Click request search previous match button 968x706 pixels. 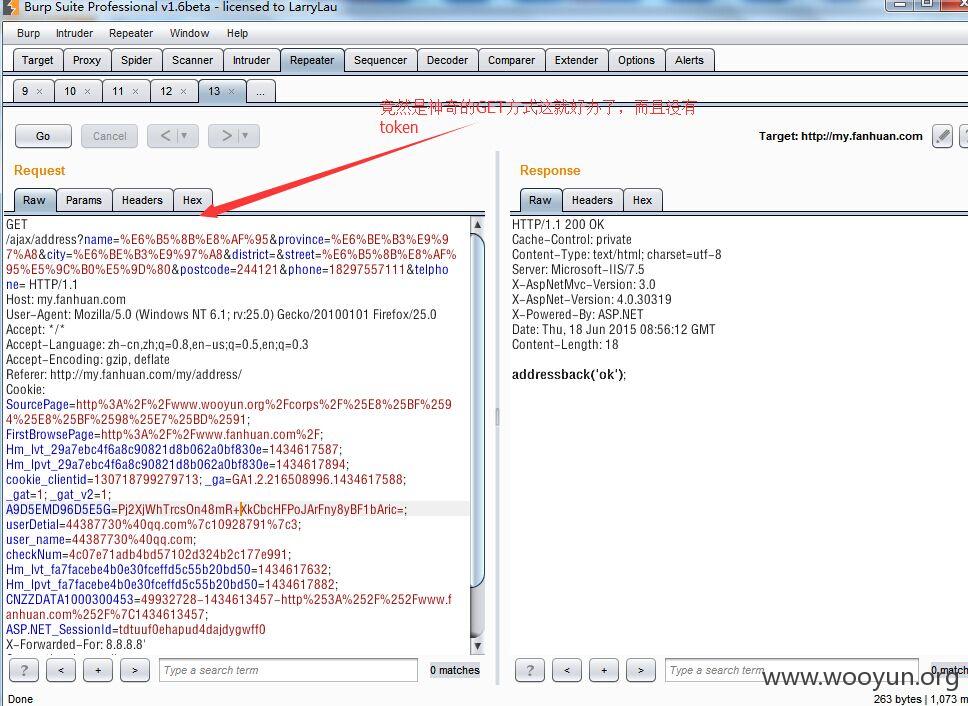(x=61, y=670)
